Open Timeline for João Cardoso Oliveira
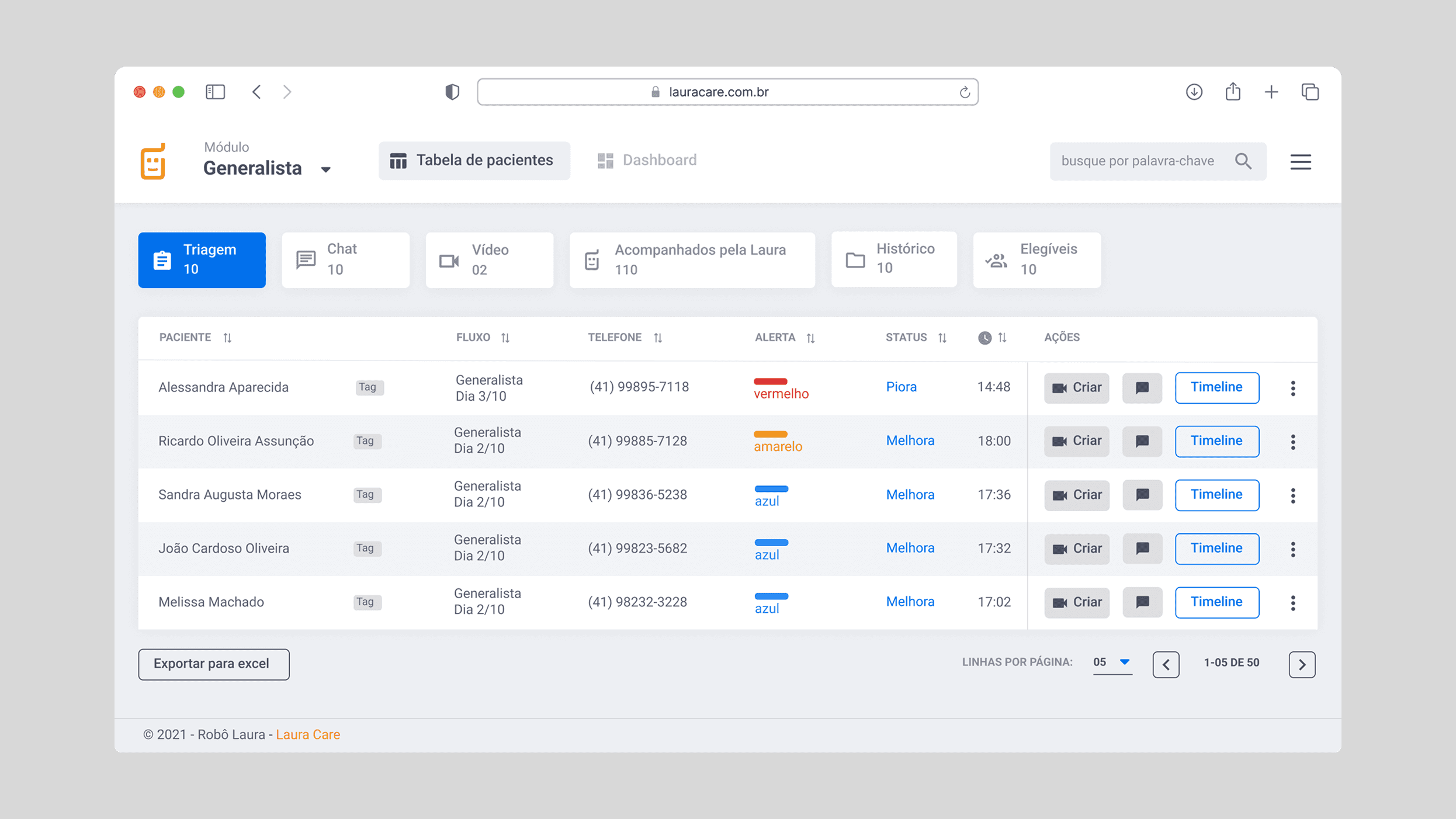 1216,549
